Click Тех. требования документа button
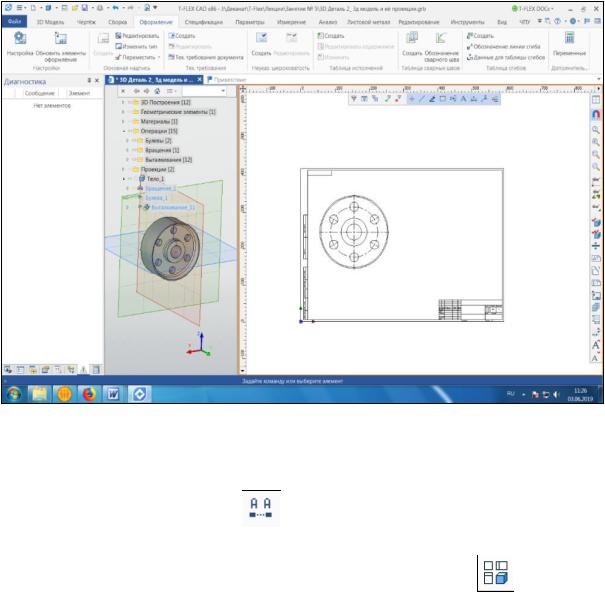605x593 pixels. click(x=206, y=57)
